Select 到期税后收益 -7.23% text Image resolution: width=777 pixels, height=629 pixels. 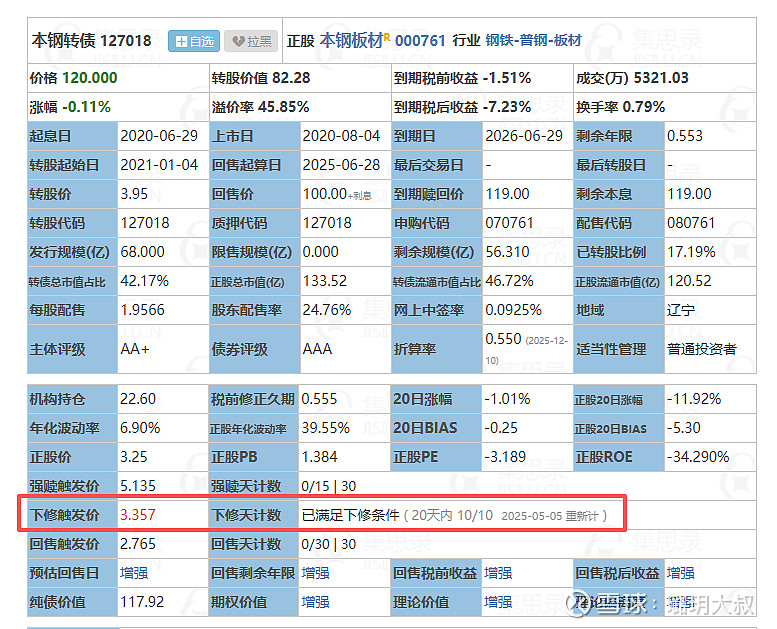[462, 107]
